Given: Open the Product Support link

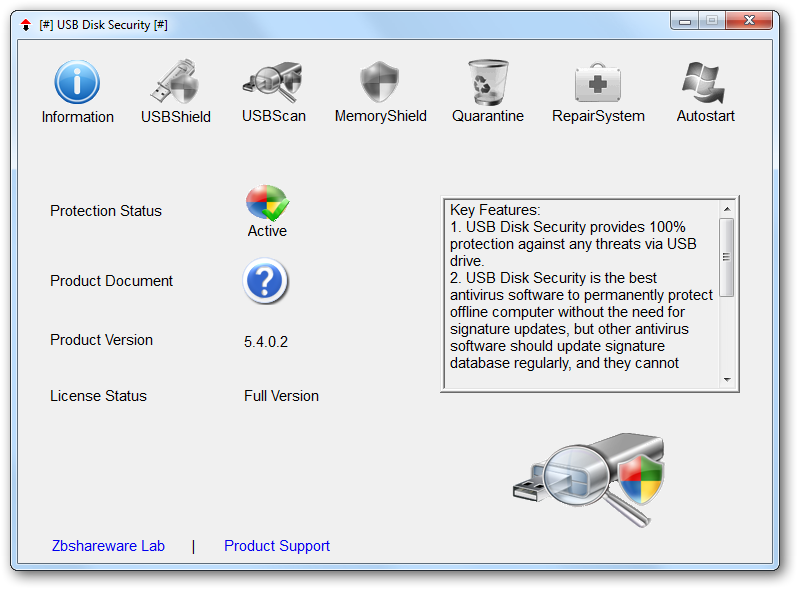Looking at the screenshot, I should (277, 546).
